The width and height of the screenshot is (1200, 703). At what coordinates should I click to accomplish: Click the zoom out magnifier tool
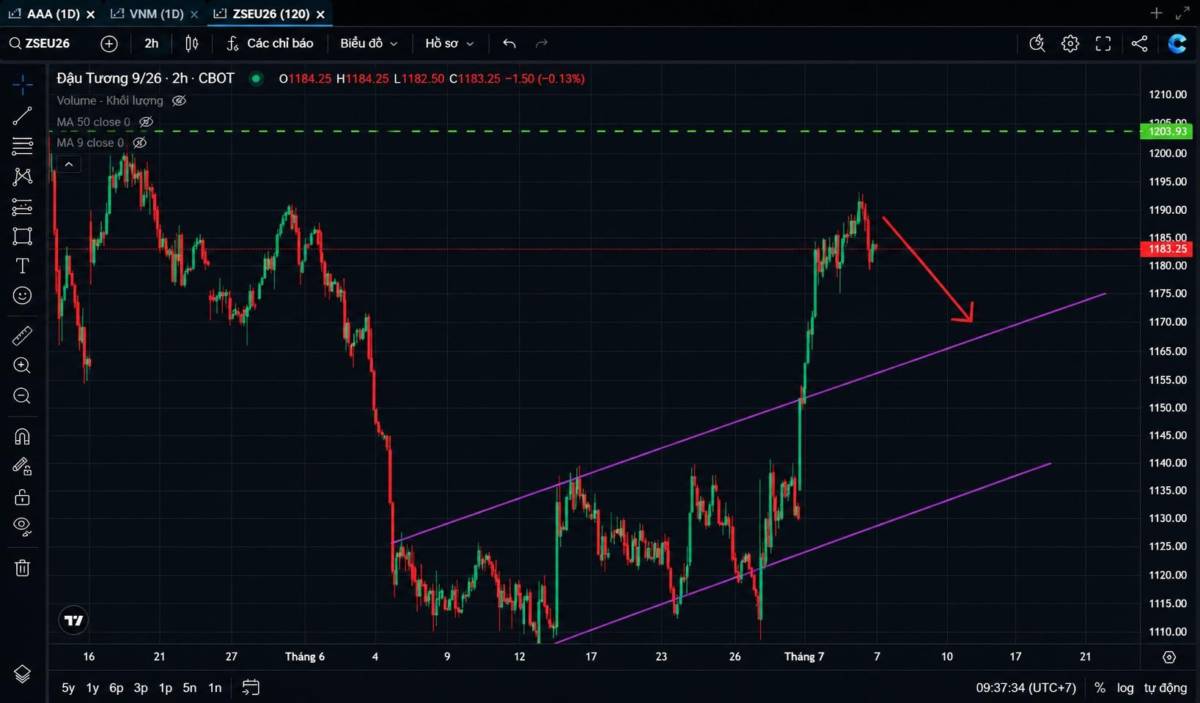click(22, 396)
